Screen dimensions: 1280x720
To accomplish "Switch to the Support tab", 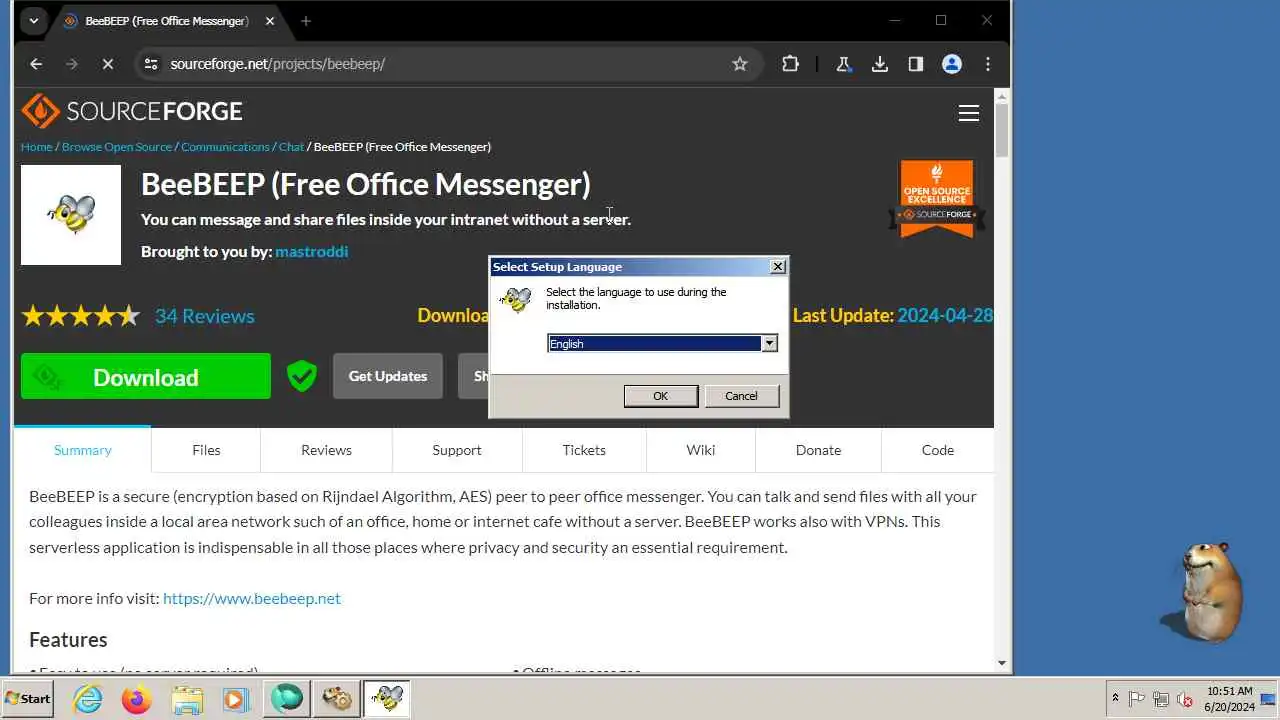I will (457, 450).
